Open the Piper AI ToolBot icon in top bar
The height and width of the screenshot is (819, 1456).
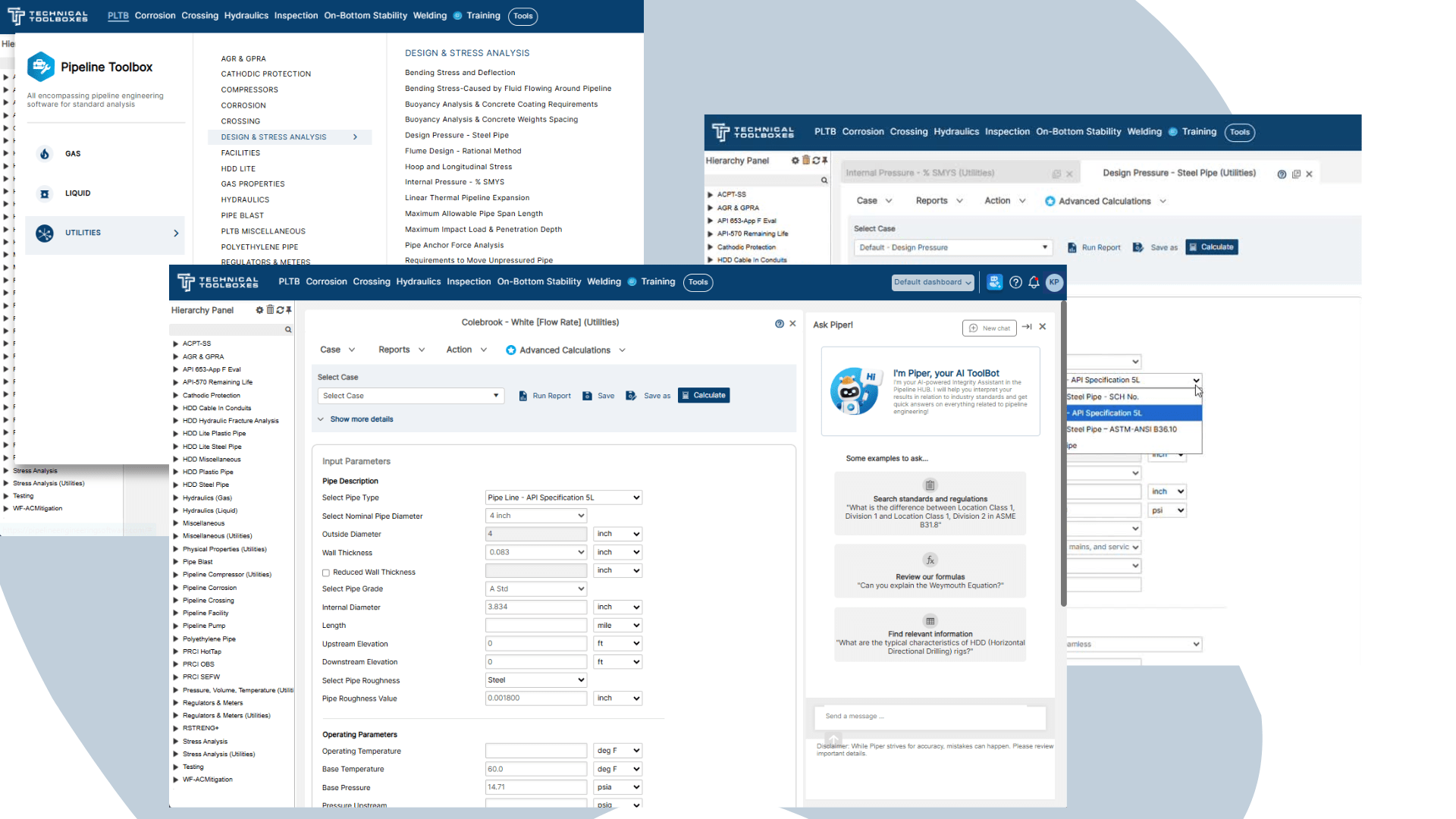tap(995, 282)
